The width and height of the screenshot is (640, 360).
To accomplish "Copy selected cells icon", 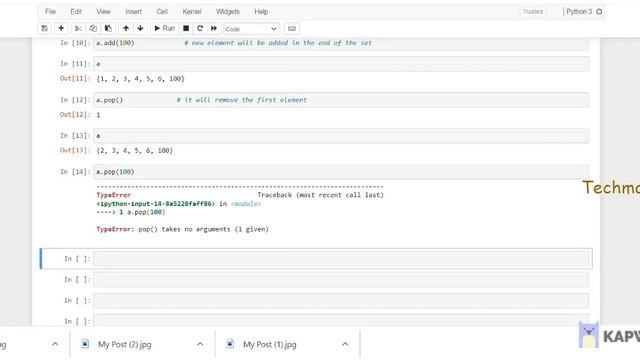I will pos(93,29).
